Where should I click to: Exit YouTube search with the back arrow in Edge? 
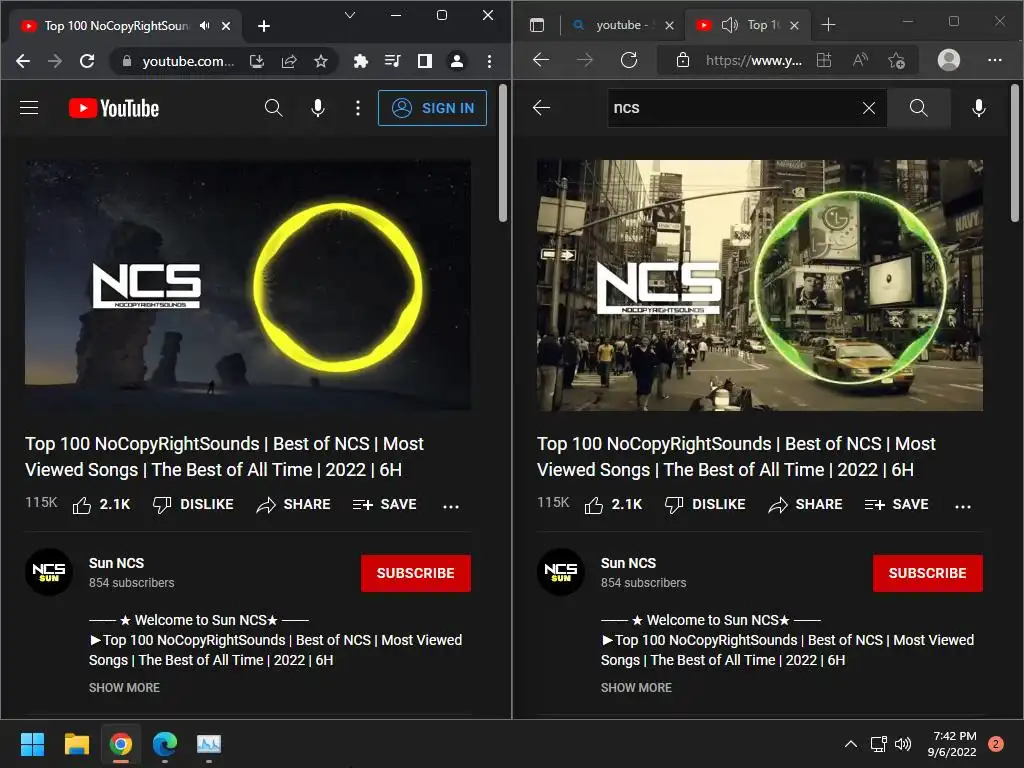[x=541, y=108]
